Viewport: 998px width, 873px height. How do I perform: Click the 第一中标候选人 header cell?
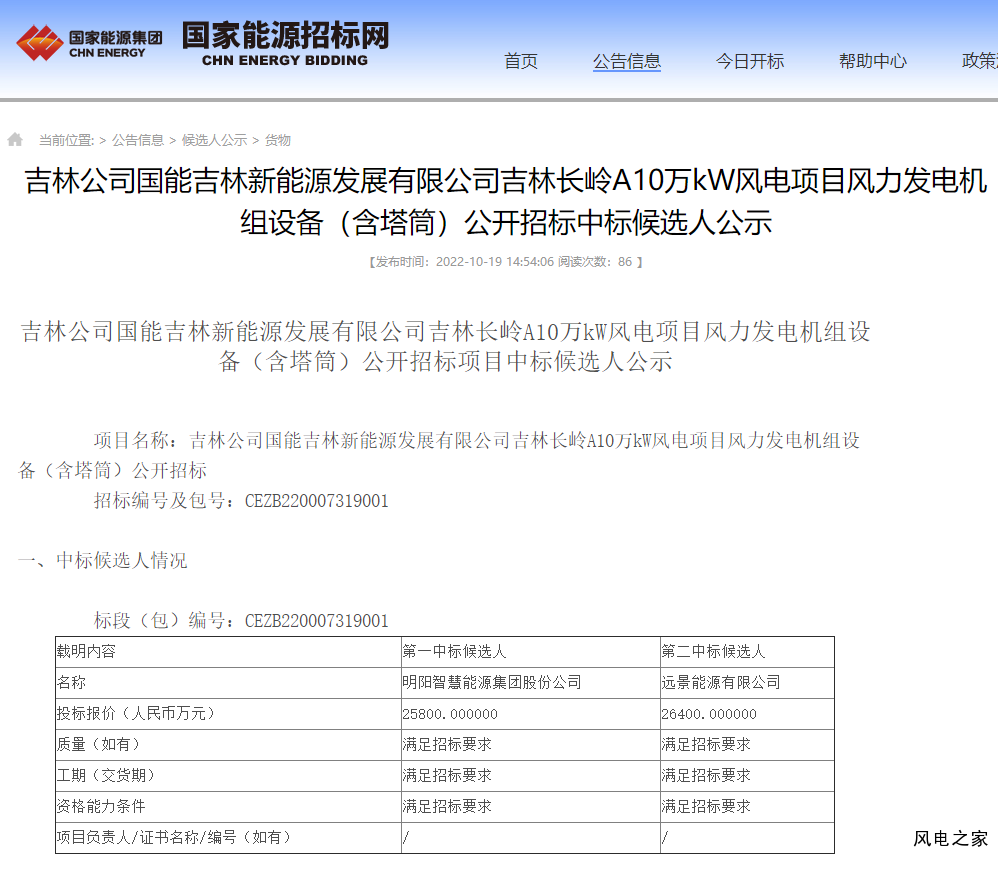531,652
